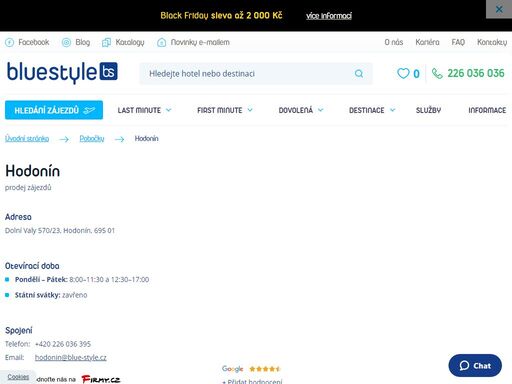Click the Hodonín page heading

click(x=33, y=171)
